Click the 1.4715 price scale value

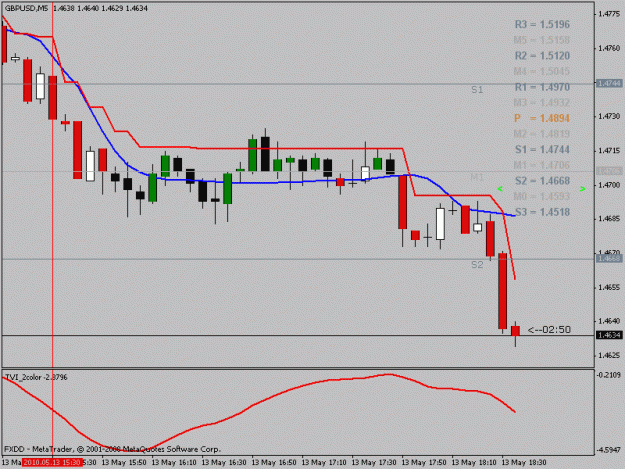(x=609, y=151)
